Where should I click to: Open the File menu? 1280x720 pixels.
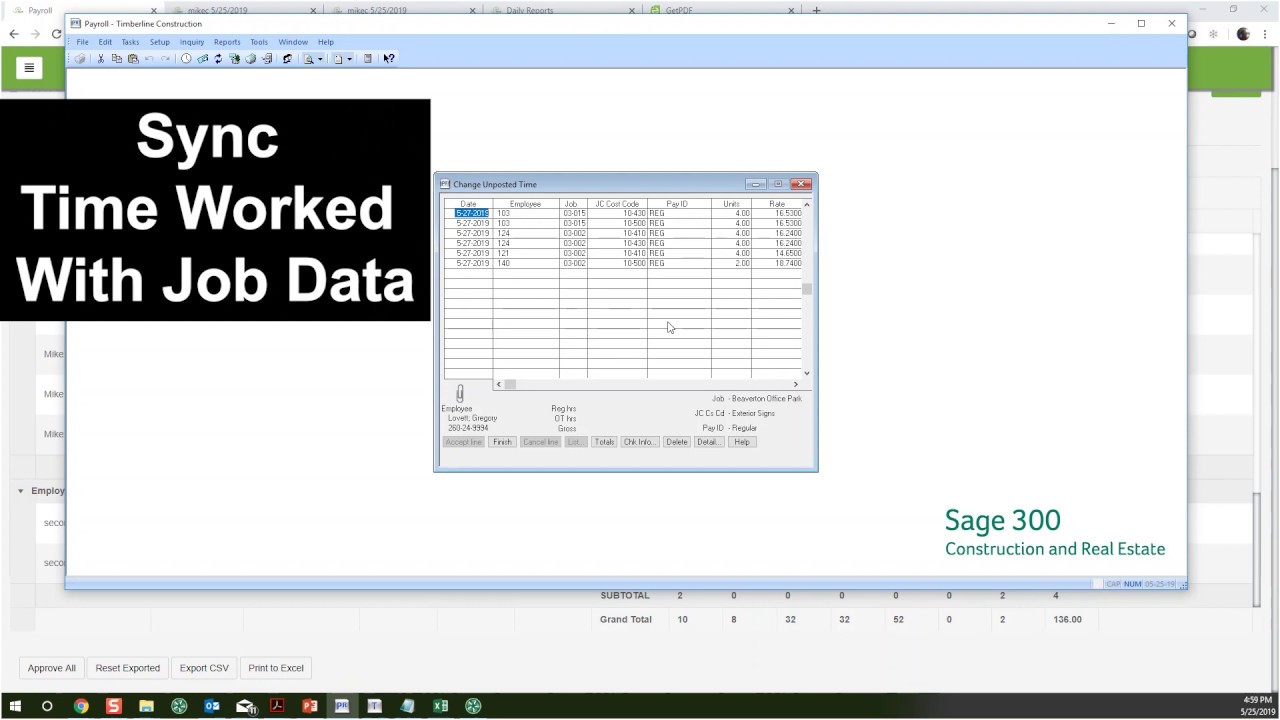[x=82, y=42]
